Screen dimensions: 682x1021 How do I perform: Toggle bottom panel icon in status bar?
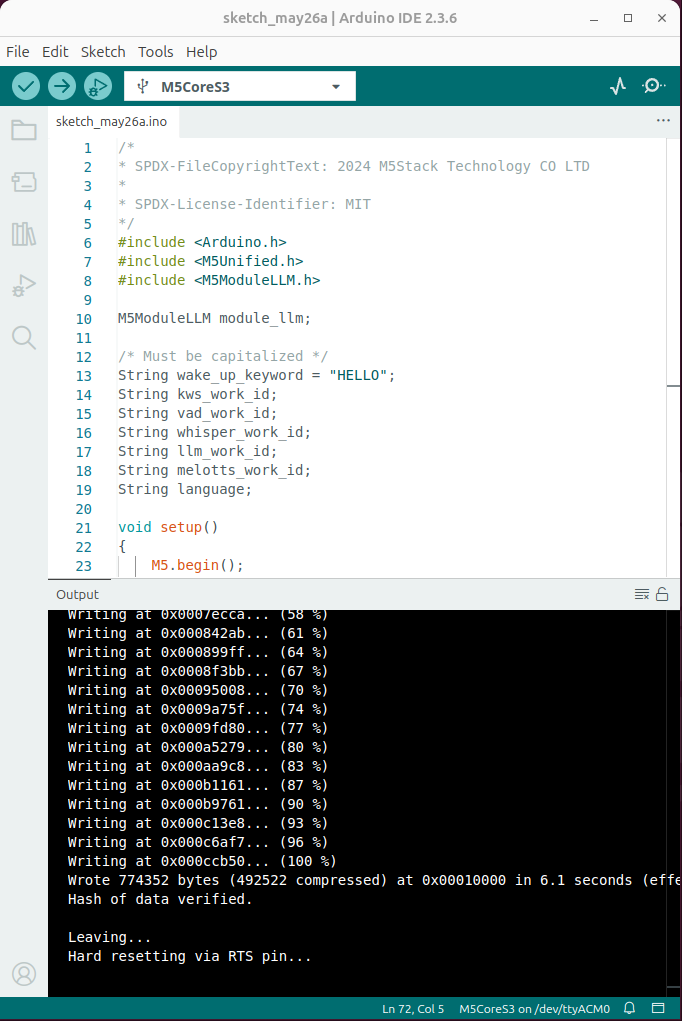click(x=658, y=1008)
